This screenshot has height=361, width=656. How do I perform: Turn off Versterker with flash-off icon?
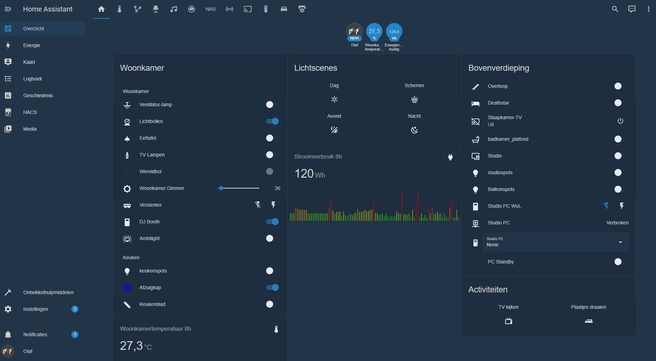coord(258,205)
